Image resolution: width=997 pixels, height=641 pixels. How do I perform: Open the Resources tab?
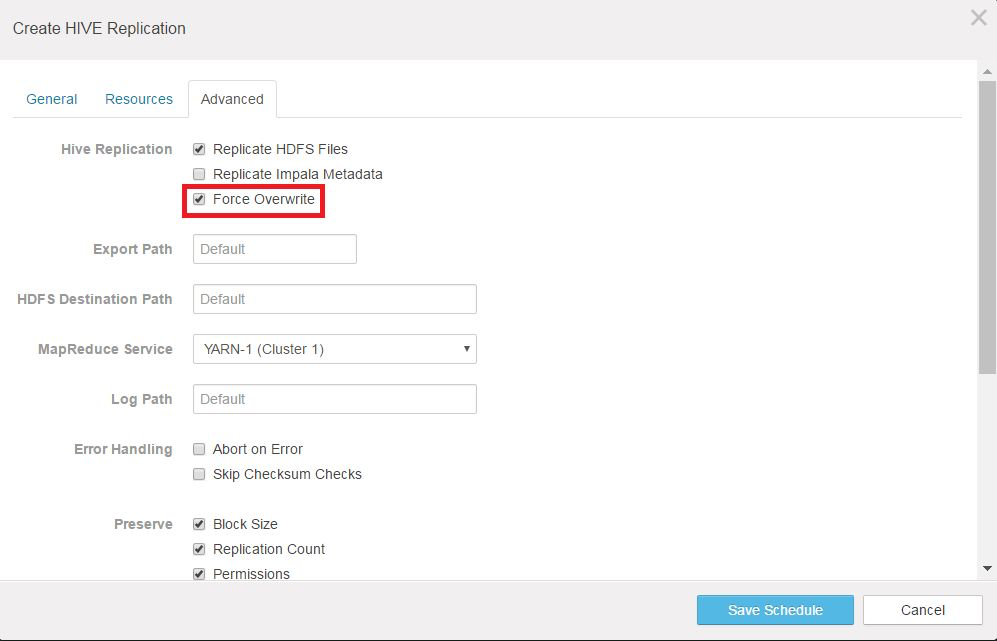point(139,99)
